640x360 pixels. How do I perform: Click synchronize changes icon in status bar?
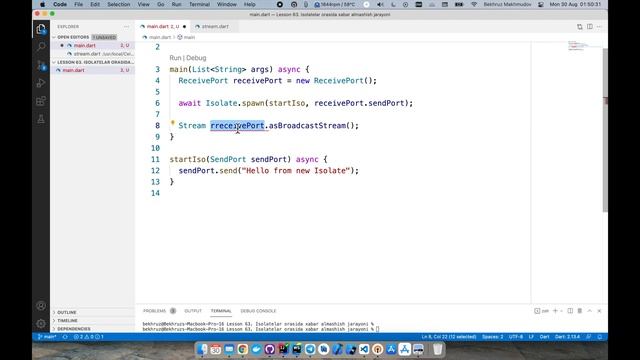tap(65, 337)
